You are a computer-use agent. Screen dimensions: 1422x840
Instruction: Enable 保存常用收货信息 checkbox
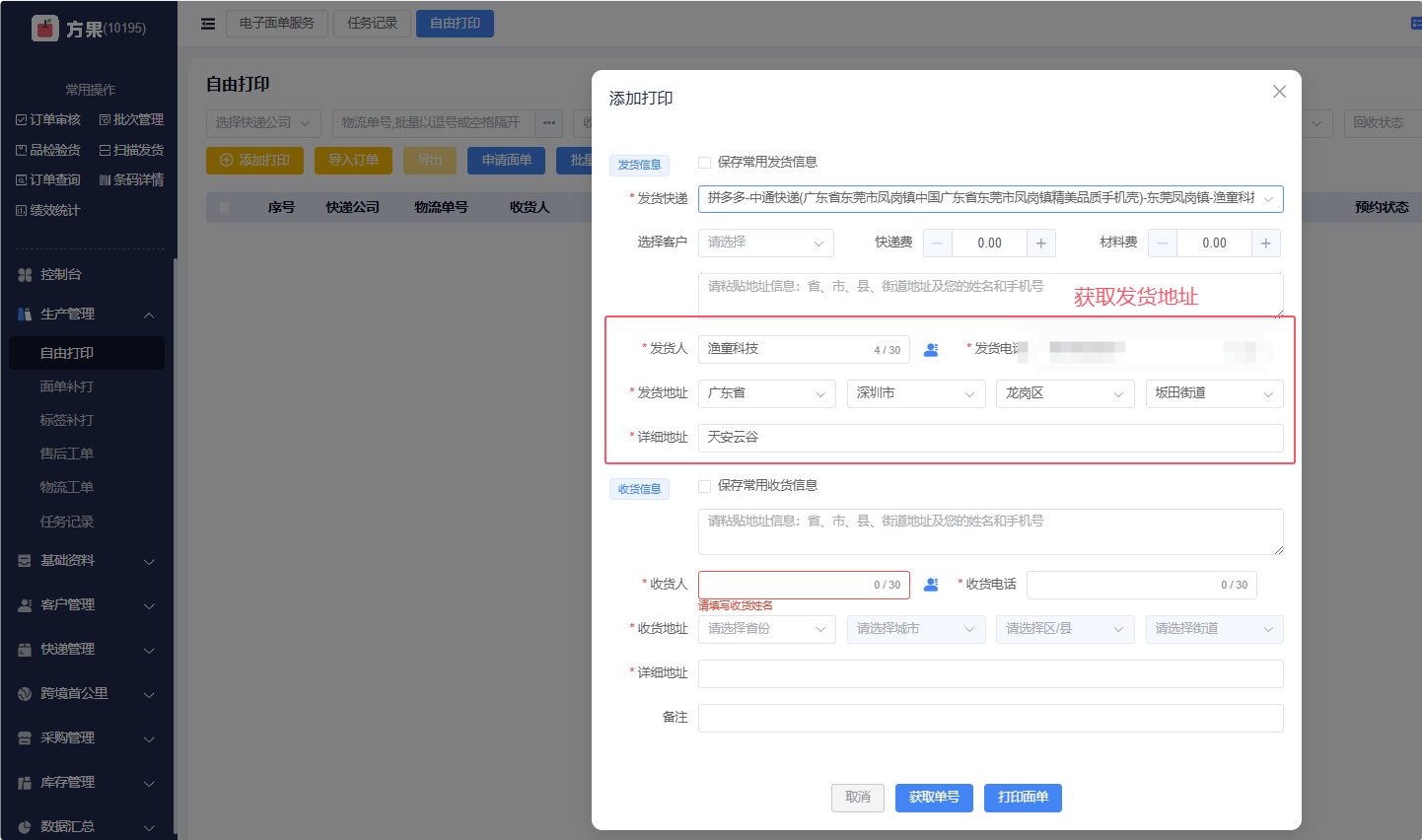click(704, 486)
